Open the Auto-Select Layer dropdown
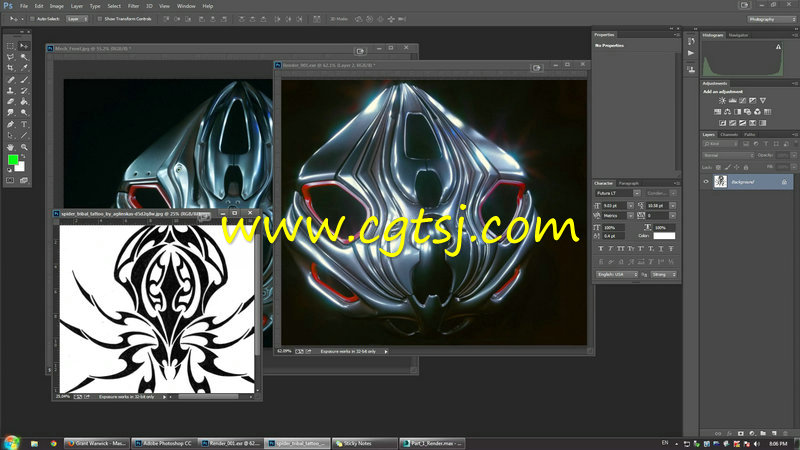Image resolution: width=800 pixels, height=450 pixels. (x=78, y=19)
